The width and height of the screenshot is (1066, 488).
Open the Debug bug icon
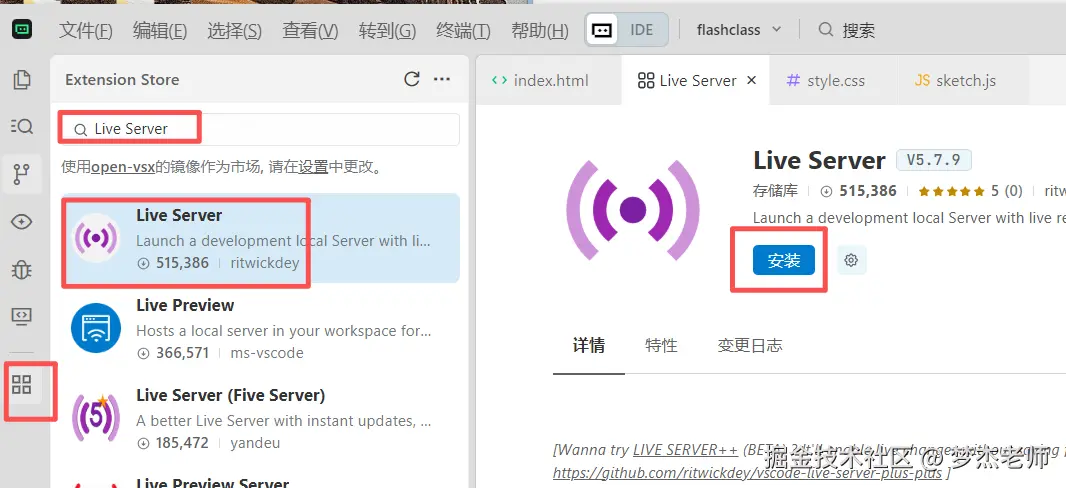coord(22,270)
